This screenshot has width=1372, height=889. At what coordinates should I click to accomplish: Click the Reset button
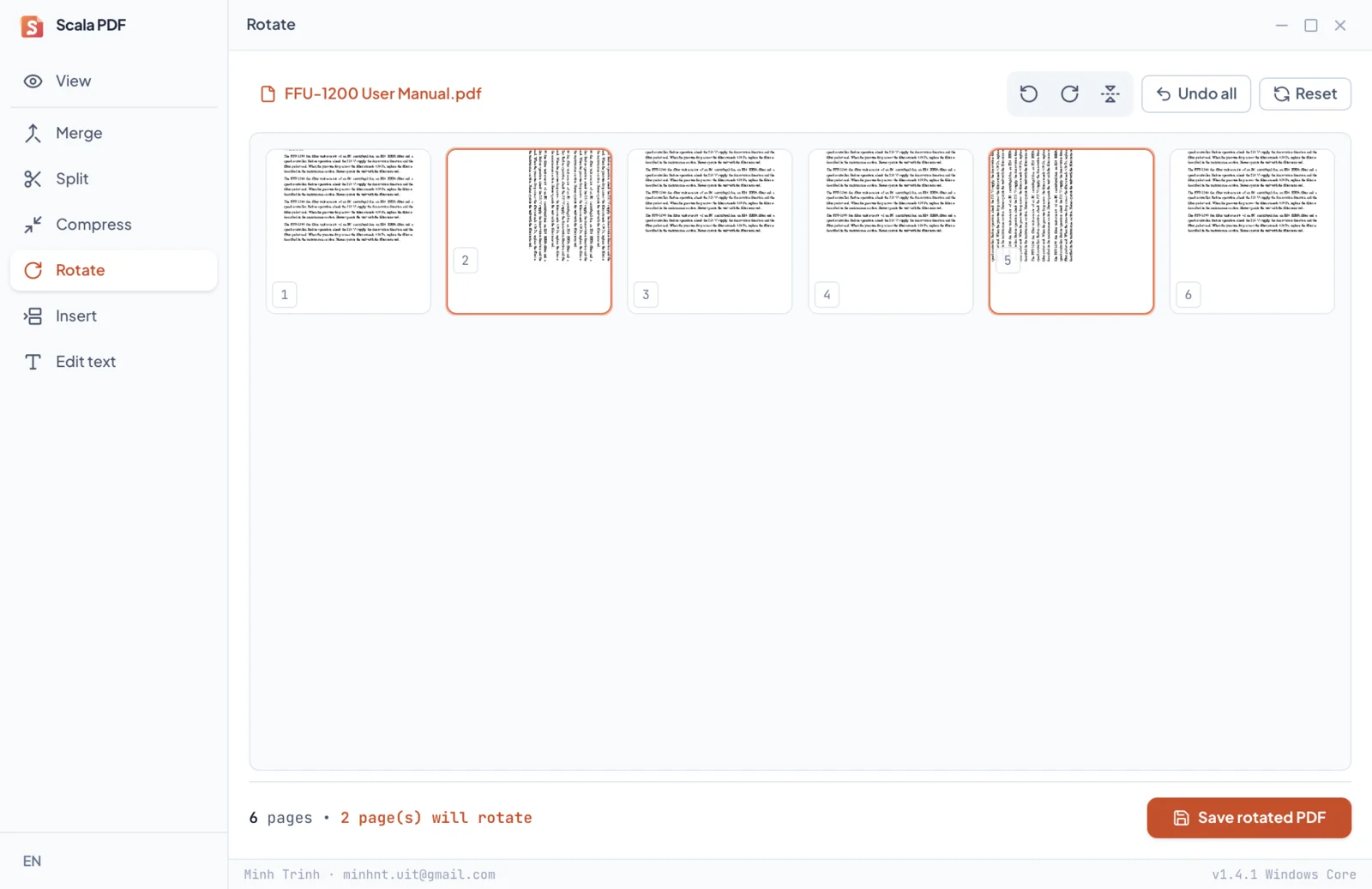(1305, 93)
